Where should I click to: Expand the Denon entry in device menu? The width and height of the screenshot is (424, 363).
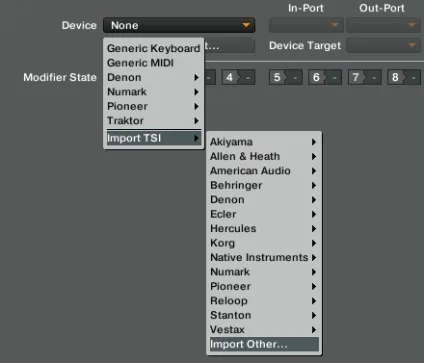154,77
